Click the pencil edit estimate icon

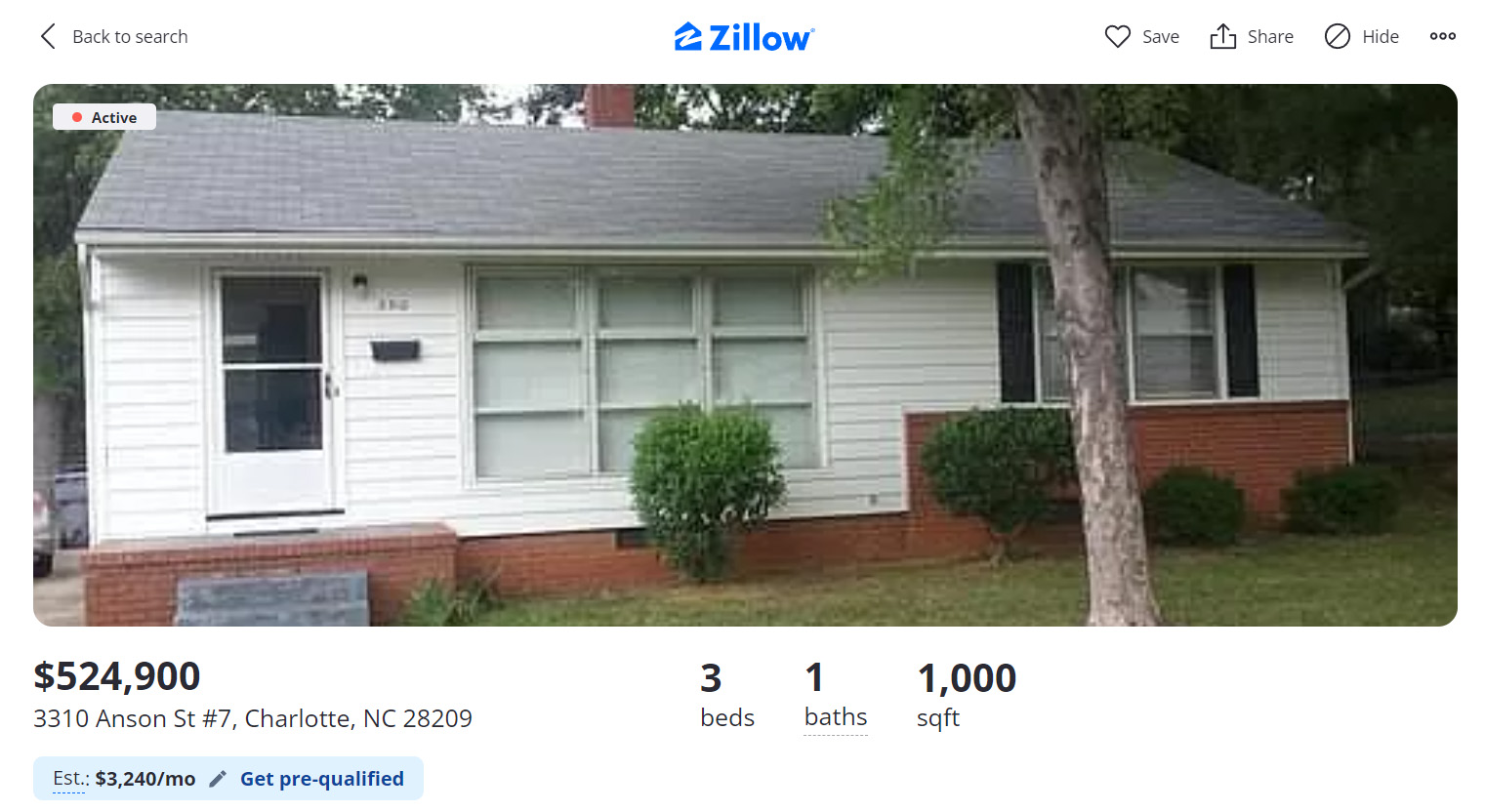point(218,779)
